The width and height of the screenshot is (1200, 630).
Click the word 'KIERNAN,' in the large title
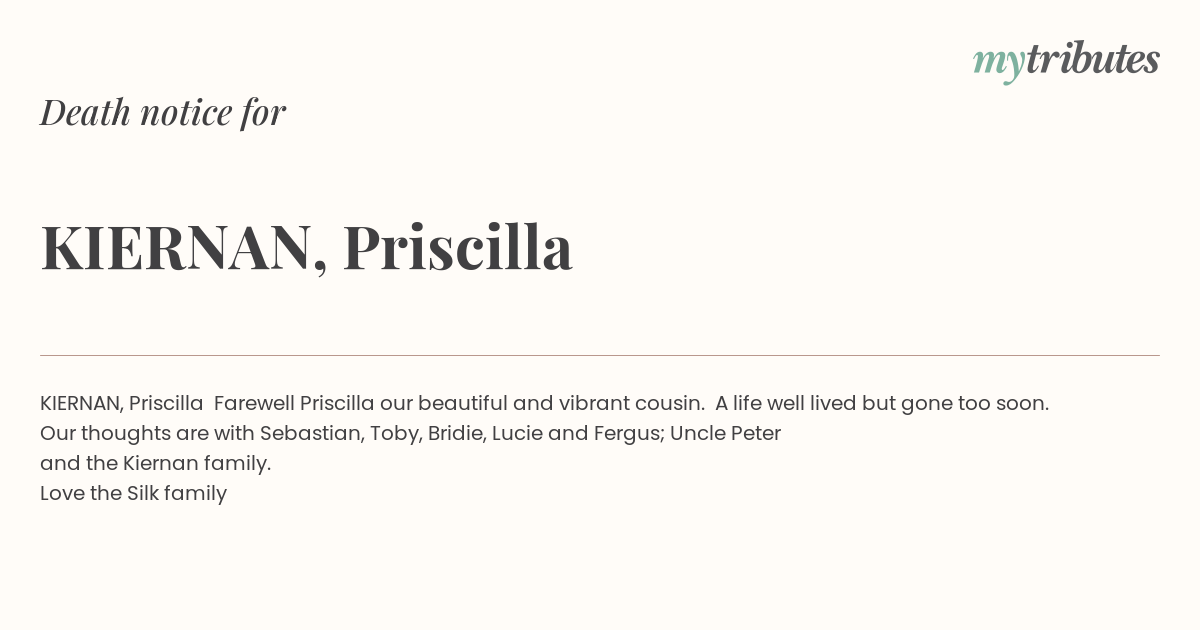pos(184,249)
